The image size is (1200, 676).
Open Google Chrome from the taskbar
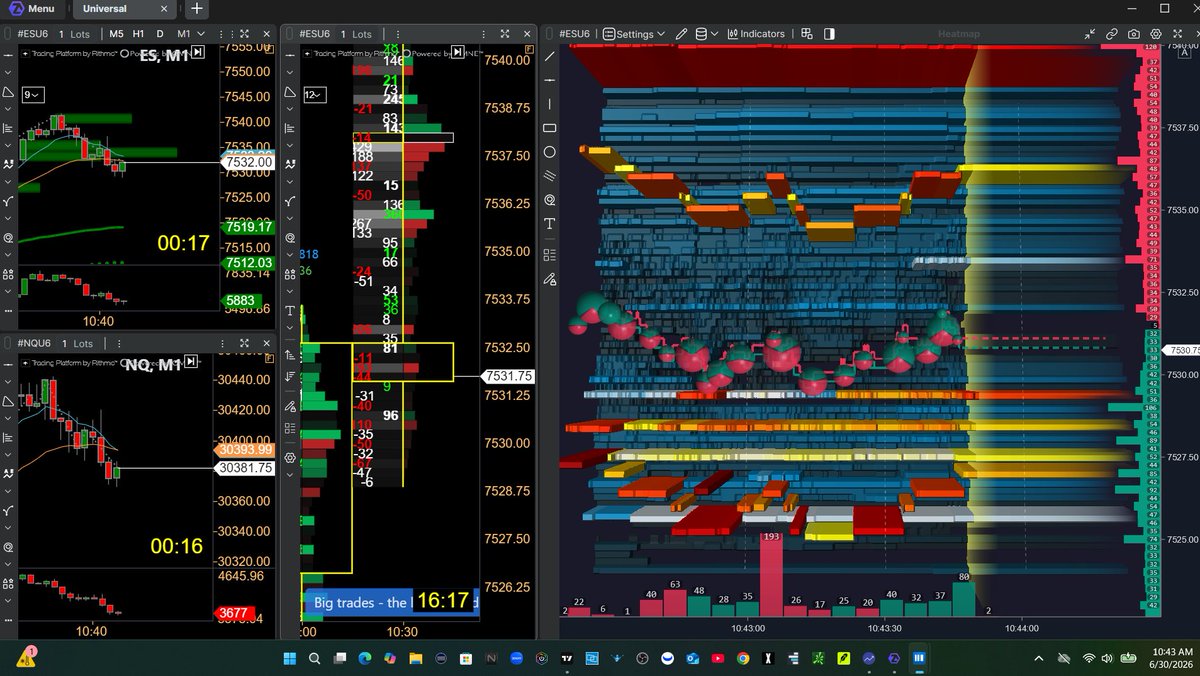click(742, 659)
